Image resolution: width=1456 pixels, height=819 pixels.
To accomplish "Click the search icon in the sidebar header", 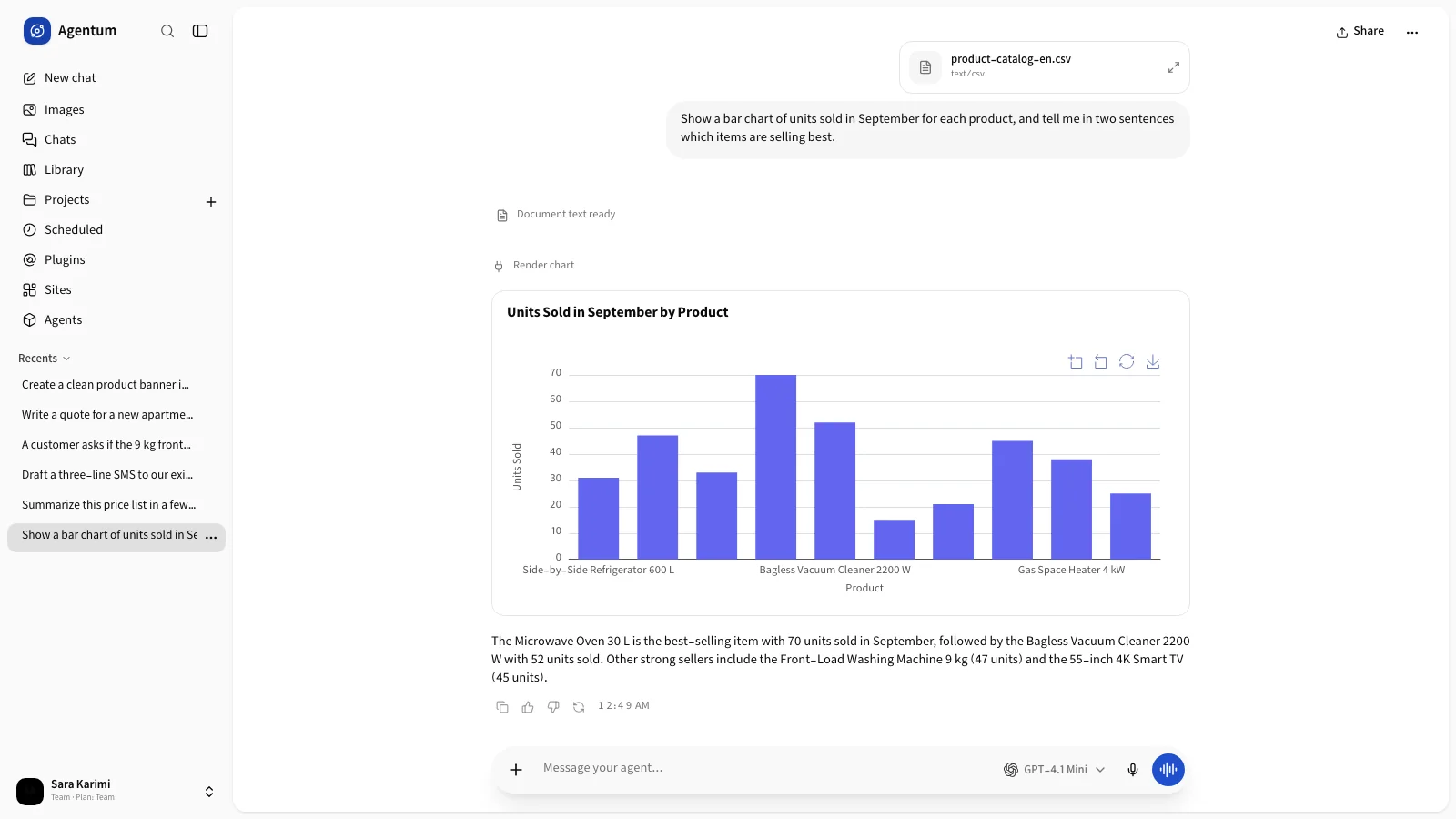I will coord(167,31).
